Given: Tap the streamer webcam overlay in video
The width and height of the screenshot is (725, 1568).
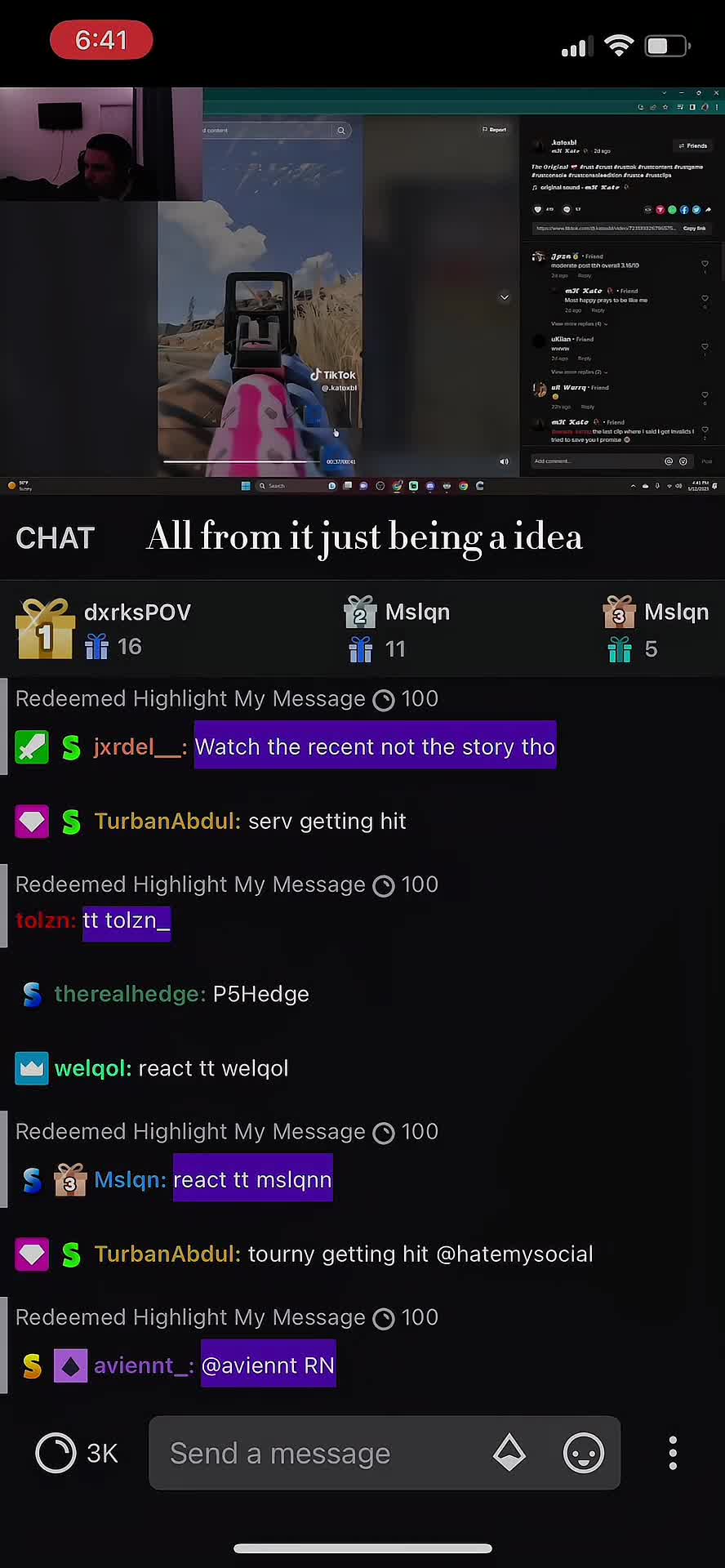Looking at the screenshot, I should point(101,144).
